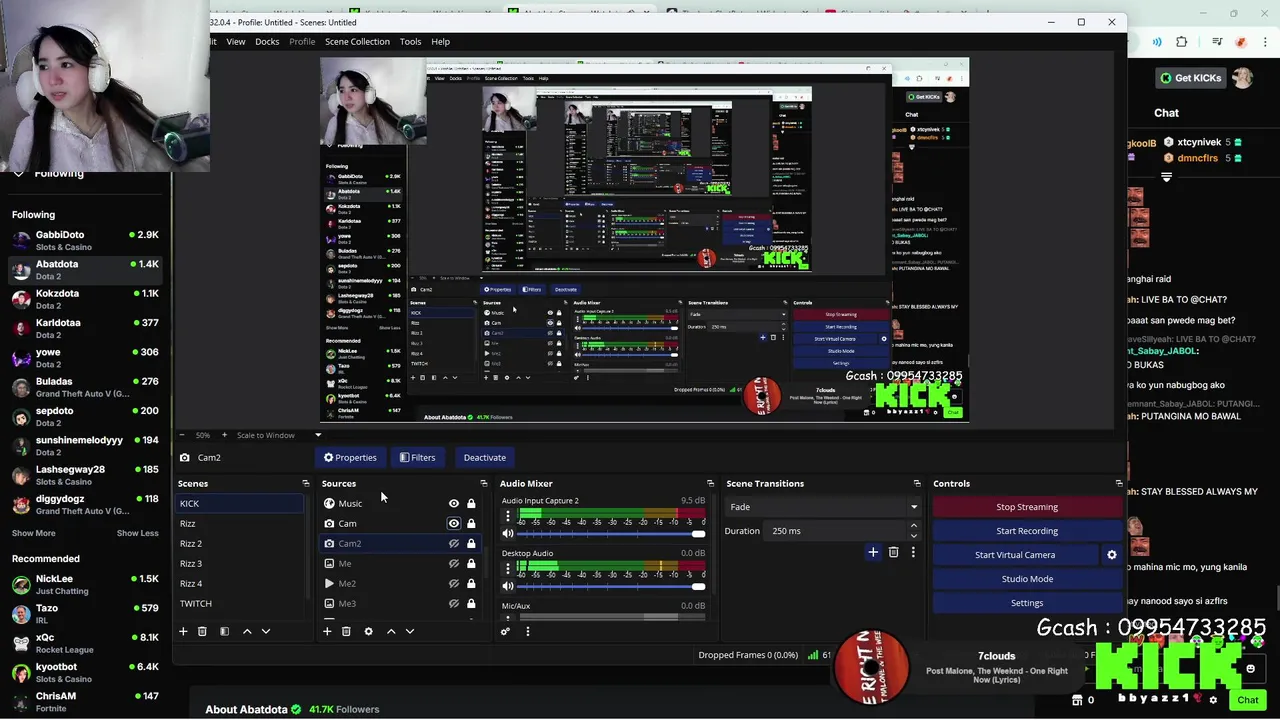Start Virtual Camera button
1280x720 pixels.
point(1015,555)
